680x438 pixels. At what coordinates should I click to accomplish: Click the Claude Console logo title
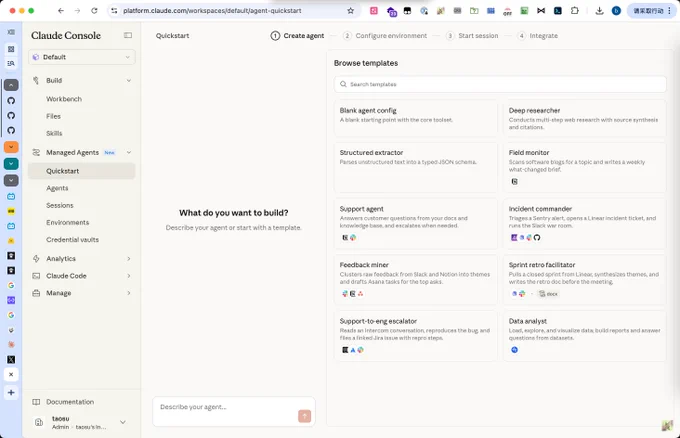point(66,36)
